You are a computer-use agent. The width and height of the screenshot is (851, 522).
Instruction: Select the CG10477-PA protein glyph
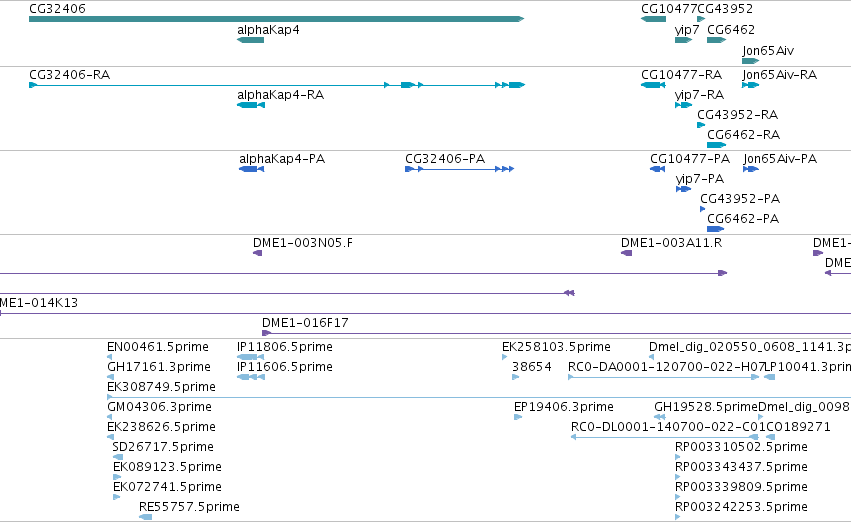tap(658, 169)
